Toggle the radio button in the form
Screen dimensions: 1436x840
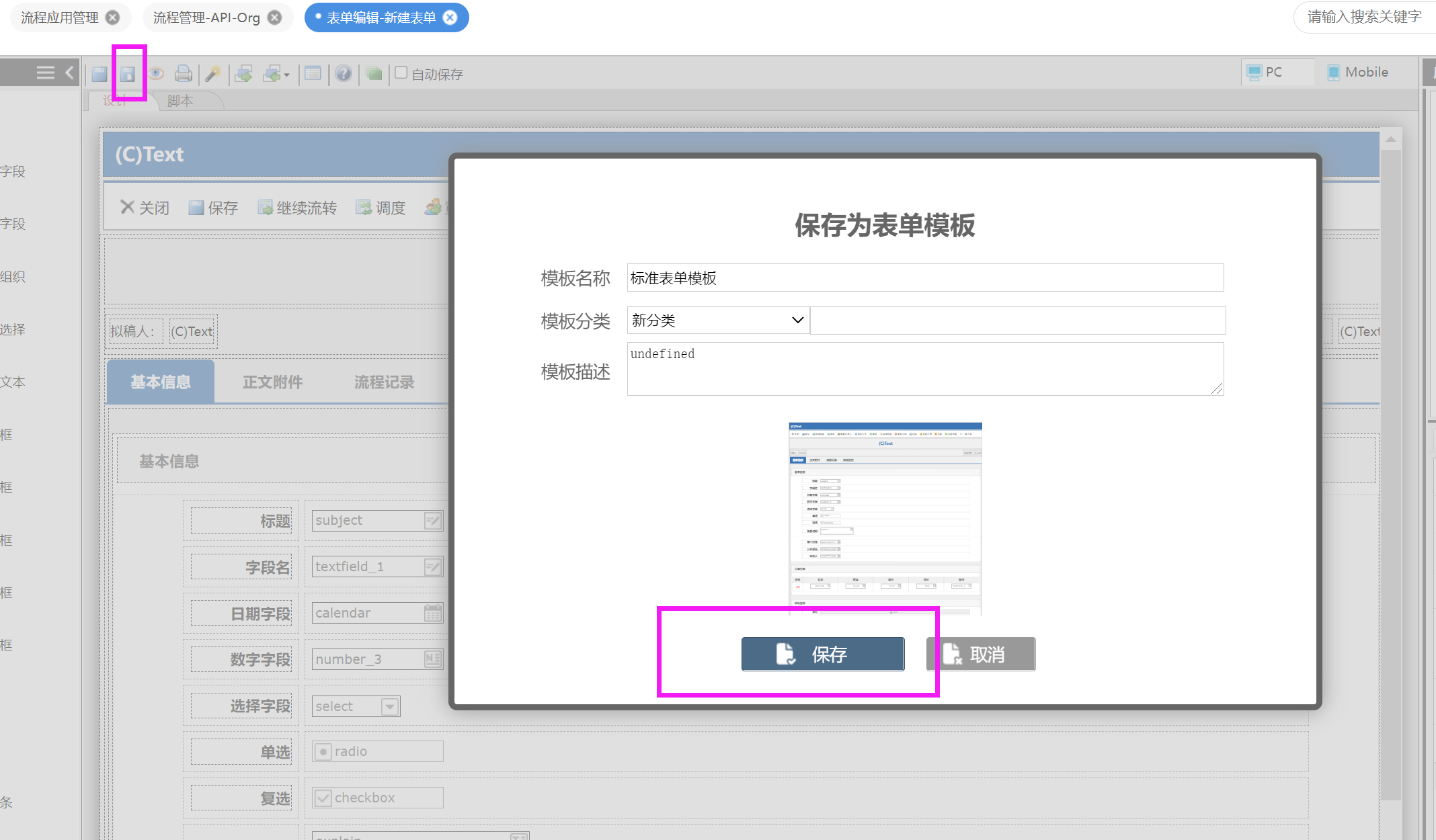(323, 751)
